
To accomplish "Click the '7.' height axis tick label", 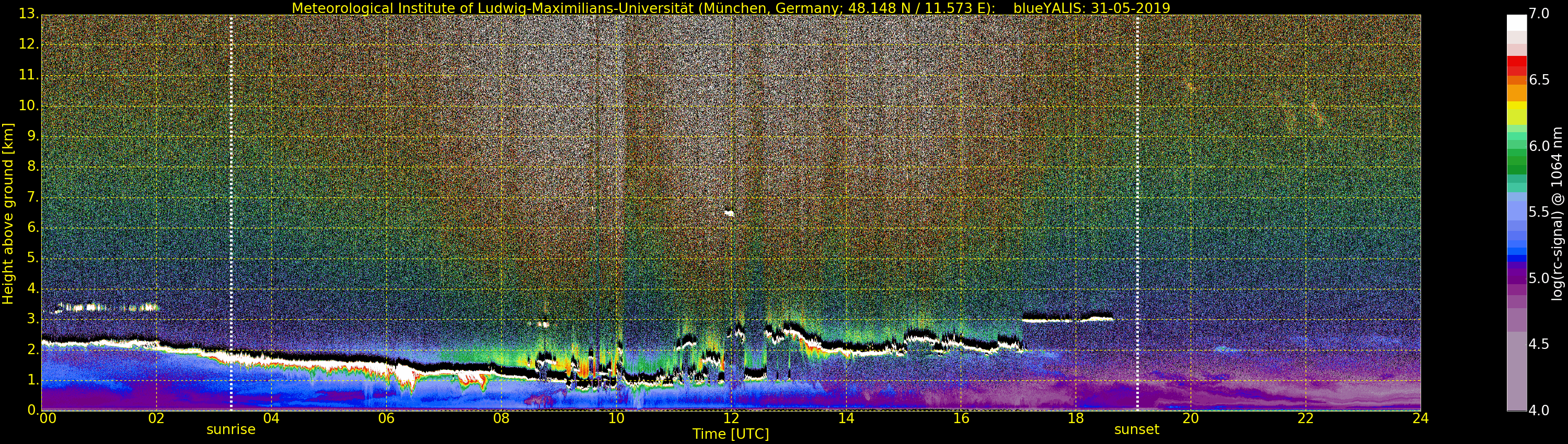I will pos(33,197).
